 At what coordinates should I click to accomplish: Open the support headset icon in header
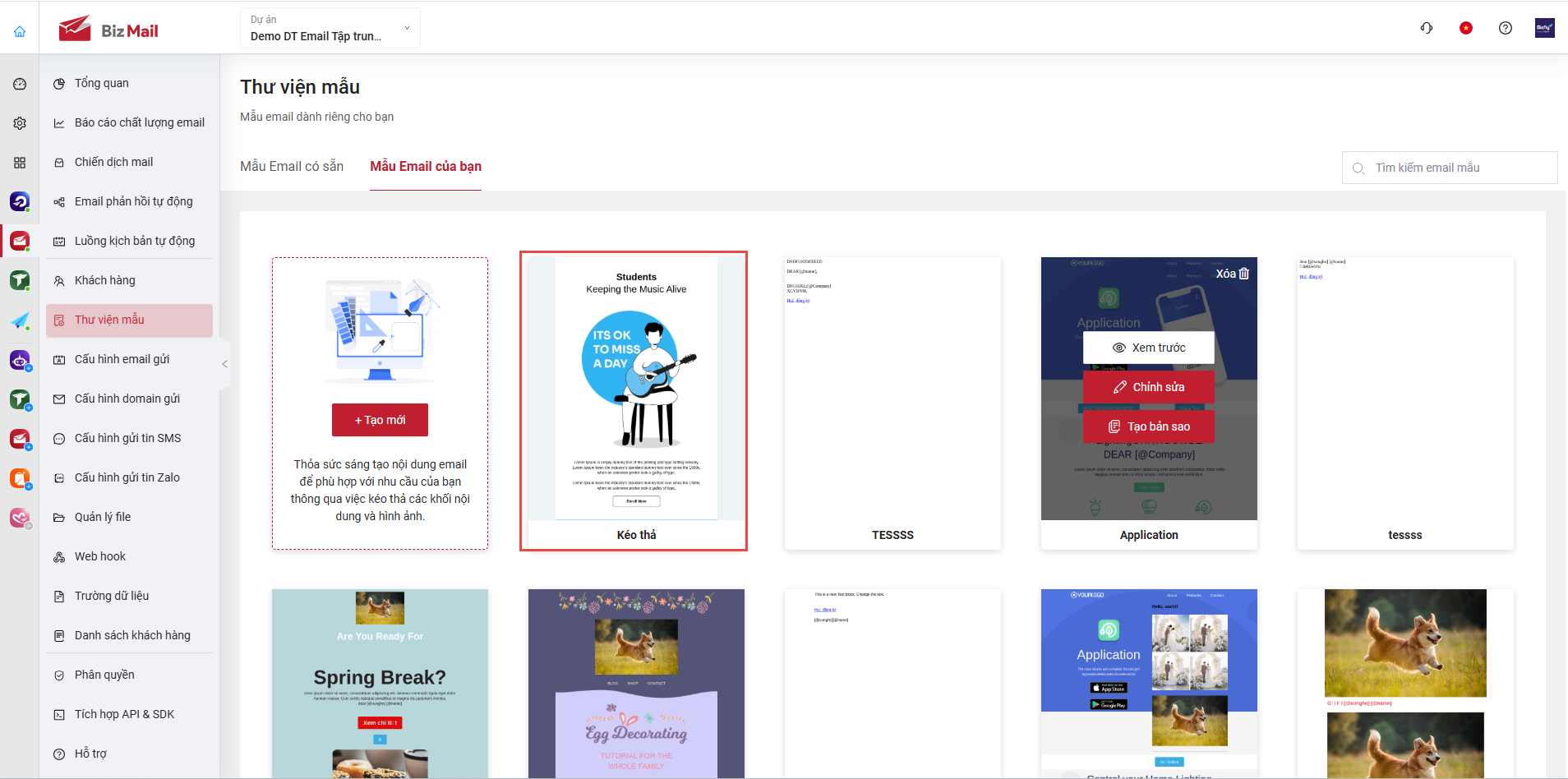pyautogui.click(x=1427, y=28)
